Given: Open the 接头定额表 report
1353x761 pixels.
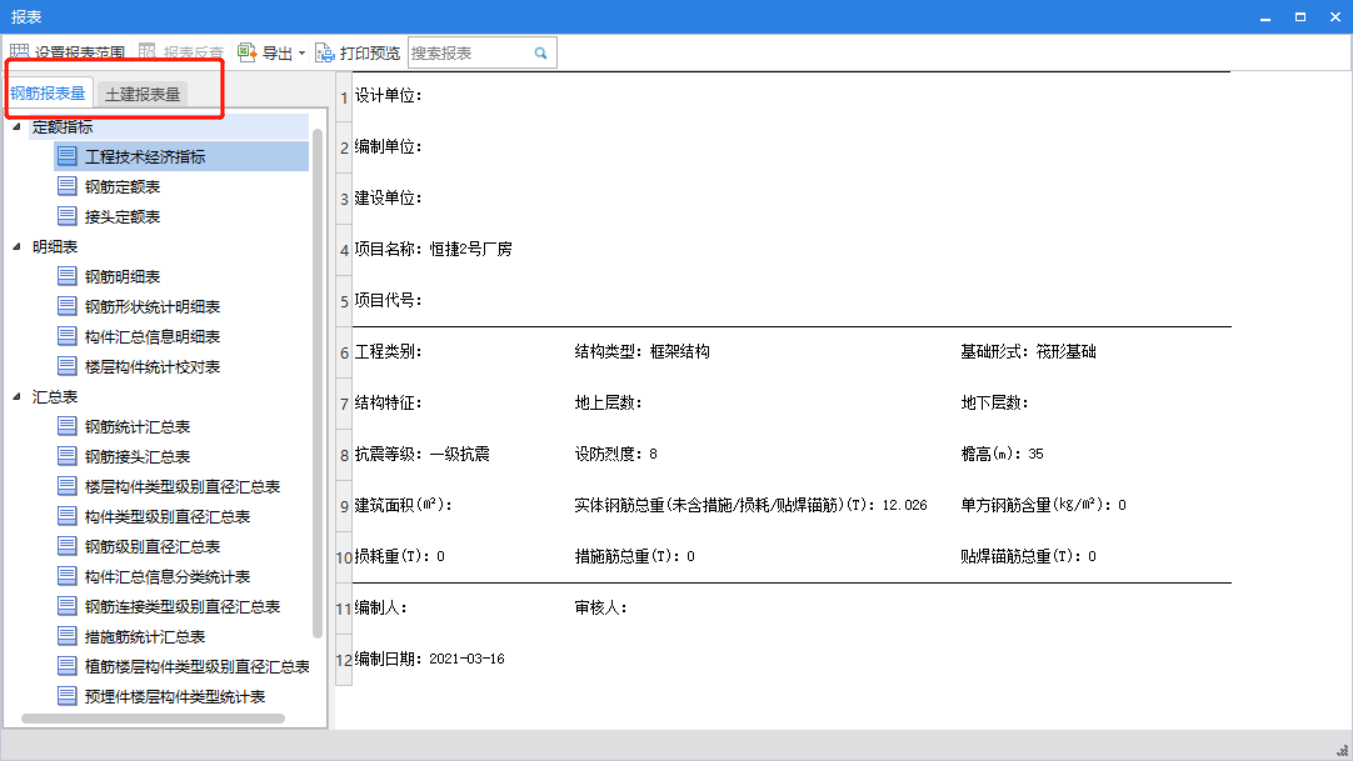Looking at the screenshot, I should coord(123,217).
